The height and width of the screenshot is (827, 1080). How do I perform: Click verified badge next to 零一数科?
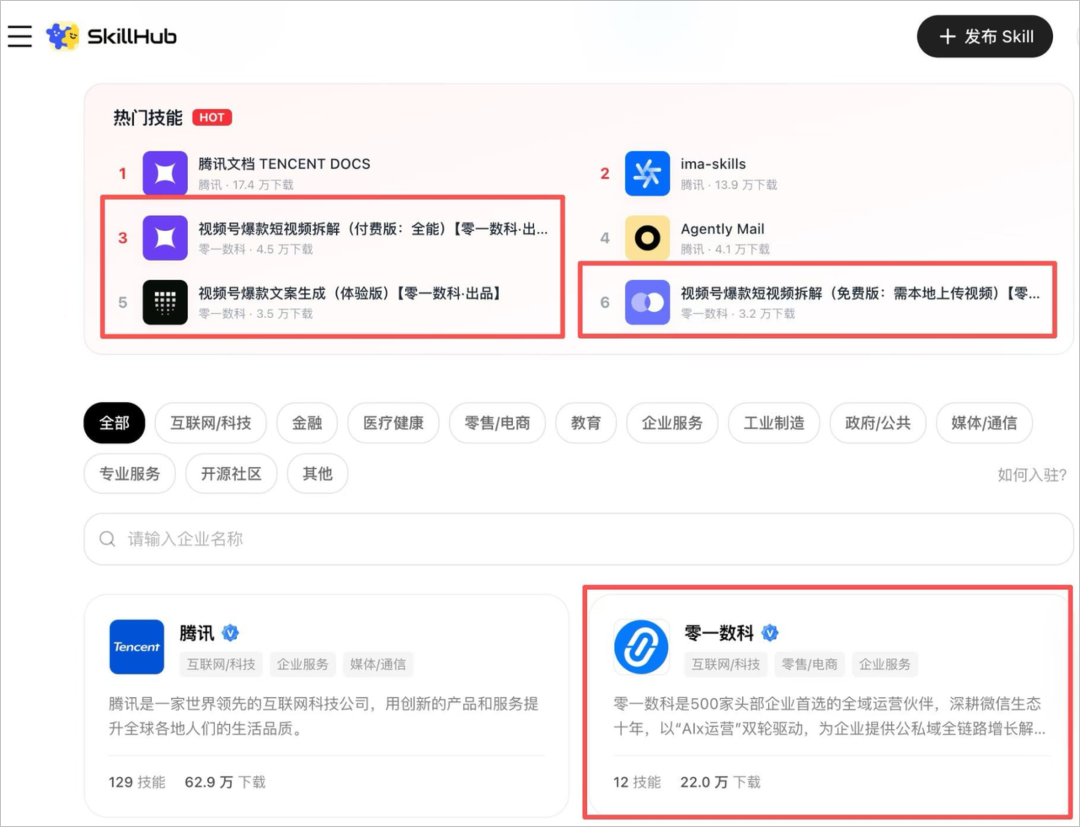click(770, 632)
